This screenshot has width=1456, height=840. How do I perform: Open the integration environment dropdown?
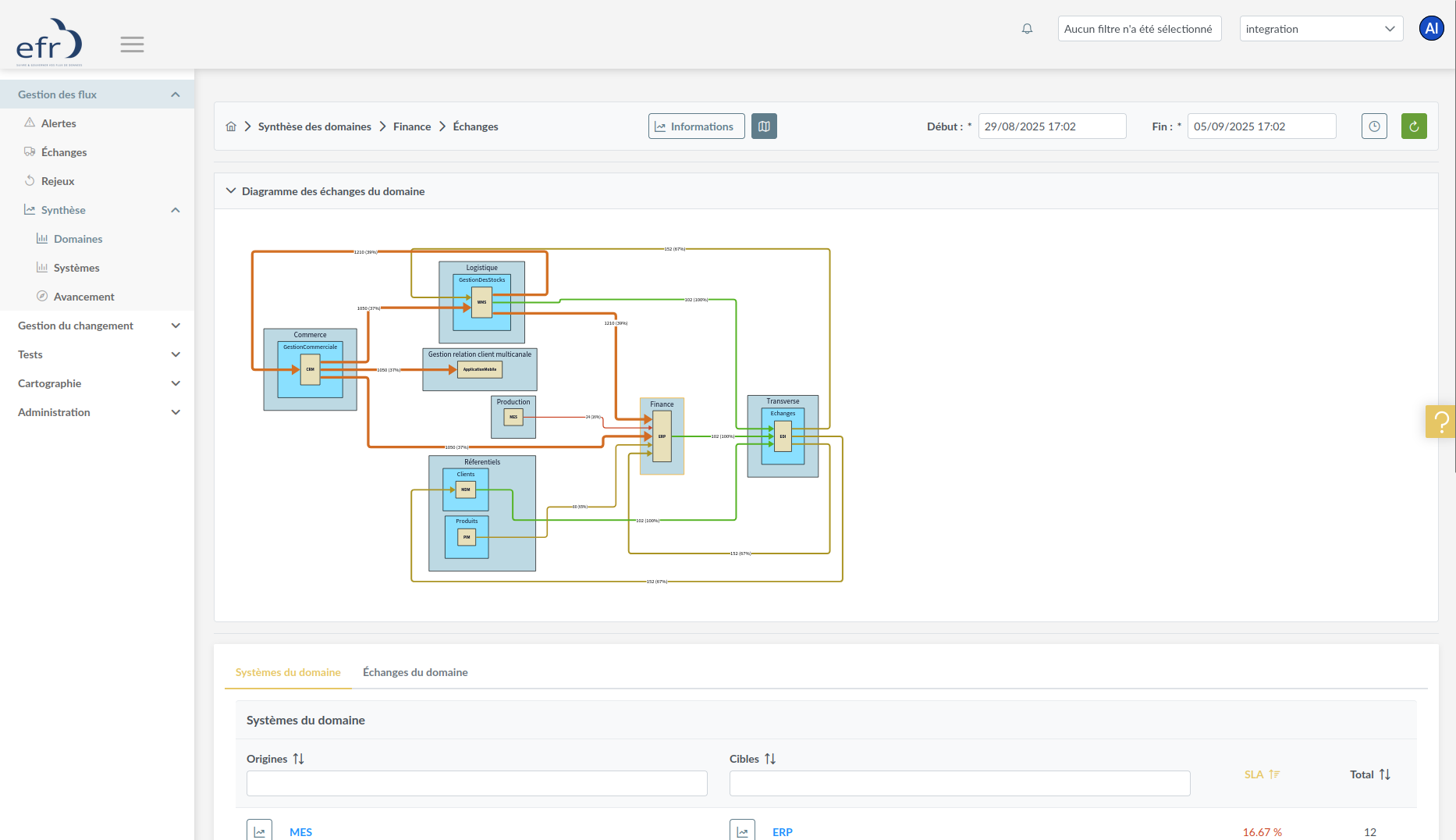(1320, 29)
